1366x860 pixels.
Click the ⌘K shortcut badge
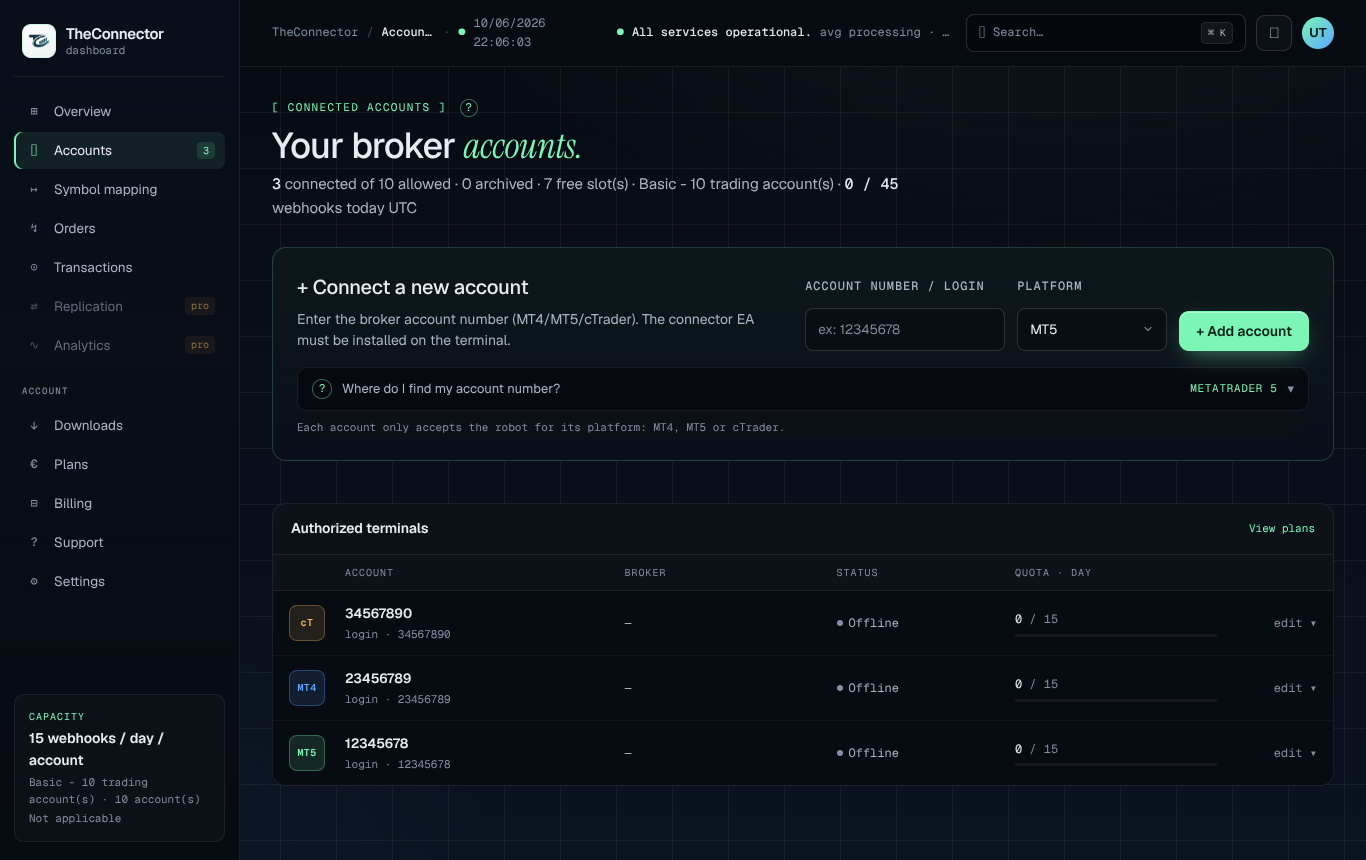1217,32
